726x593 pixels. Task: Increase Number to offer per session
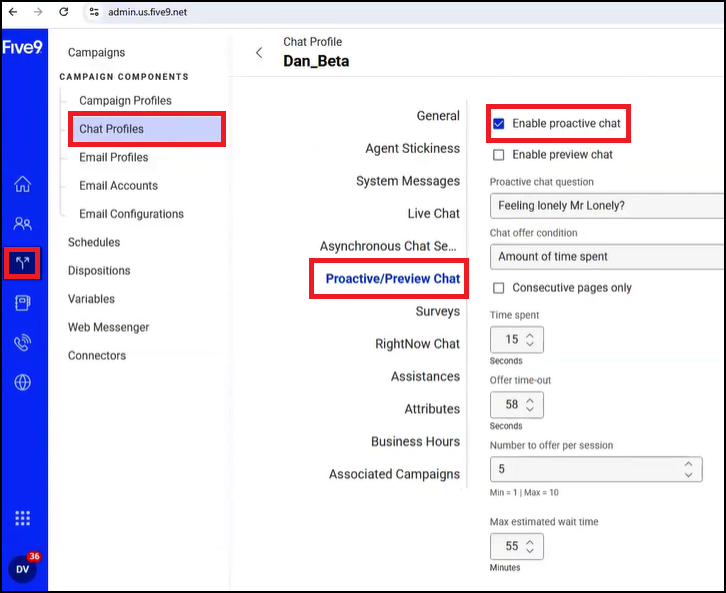click(x=688, y=464)
